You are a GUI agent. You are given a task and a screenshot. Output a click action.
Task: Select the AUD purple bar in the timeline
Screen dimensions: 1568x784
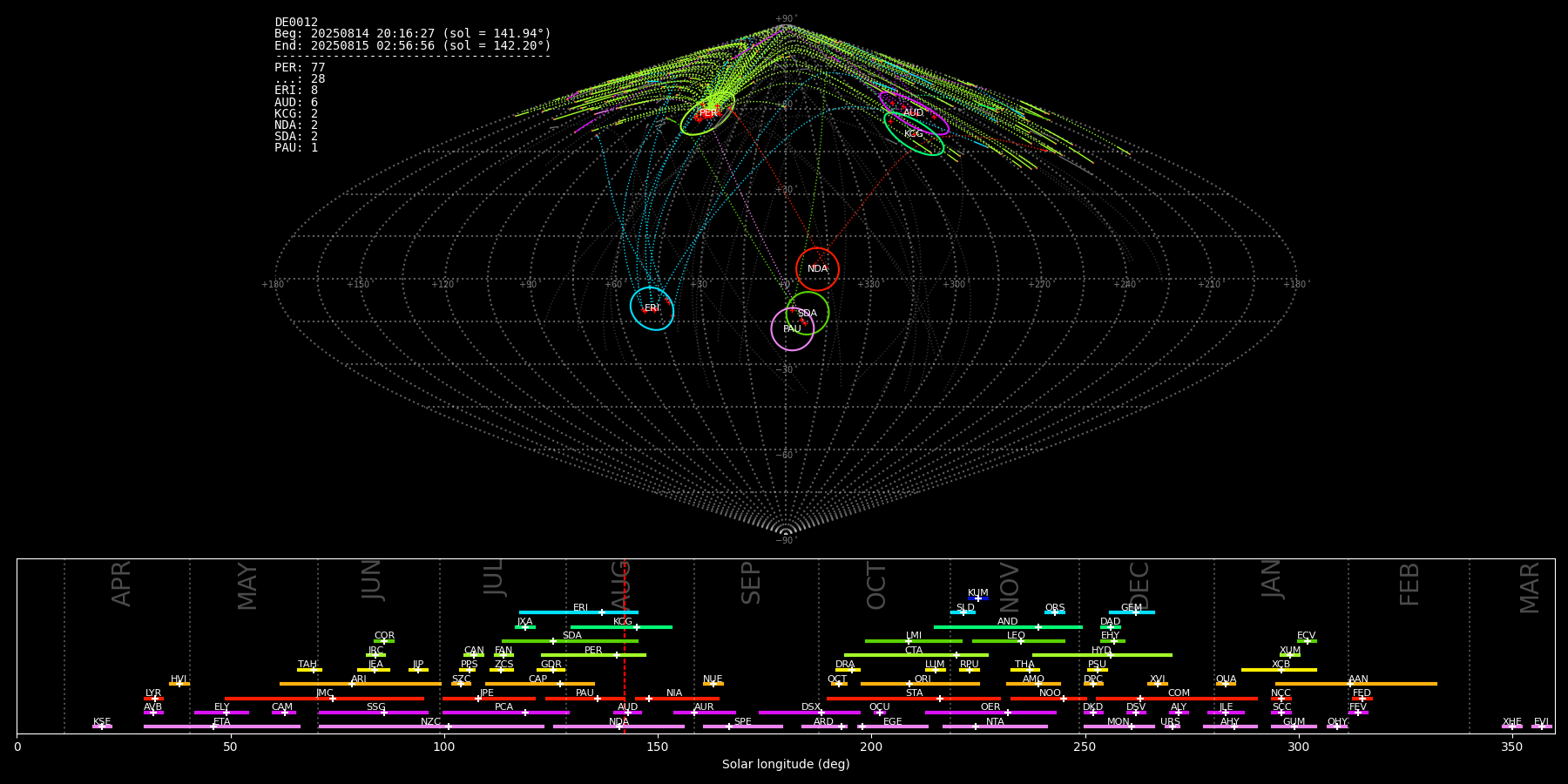coord(627,713)
